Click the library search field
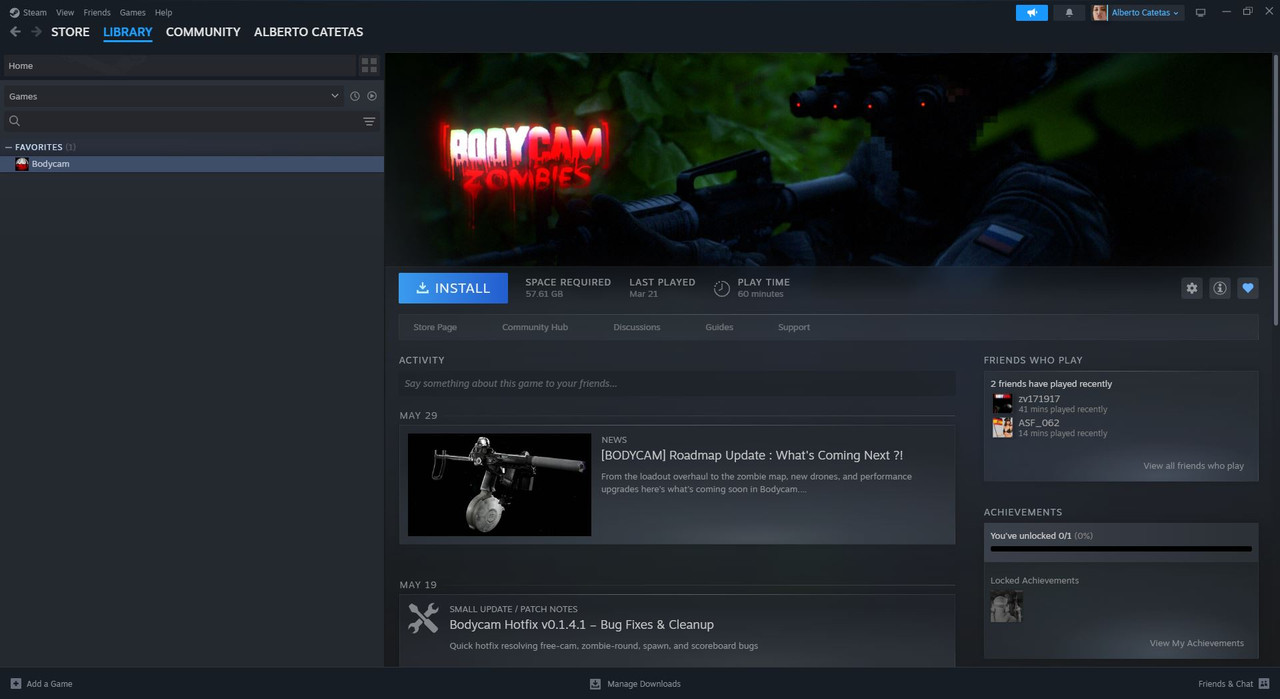This screenshot has height=699, width=1280. (192, 121)
